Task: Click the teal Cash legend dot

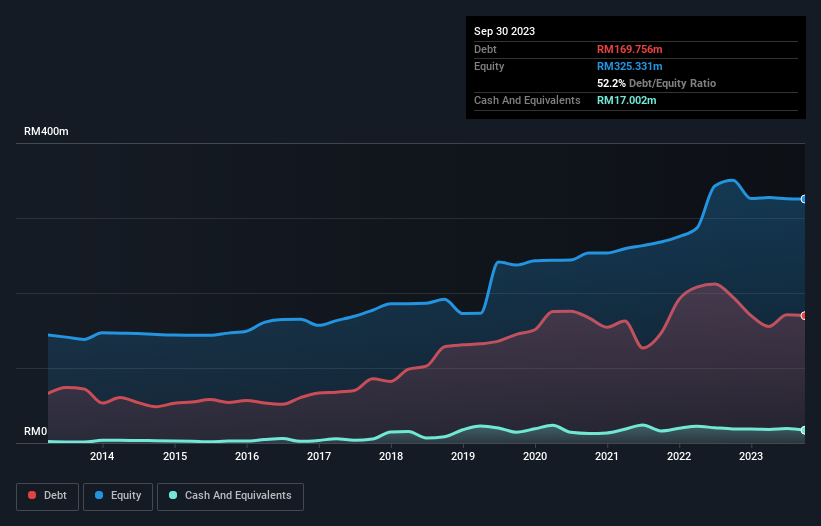Action: tap(173, 495)
